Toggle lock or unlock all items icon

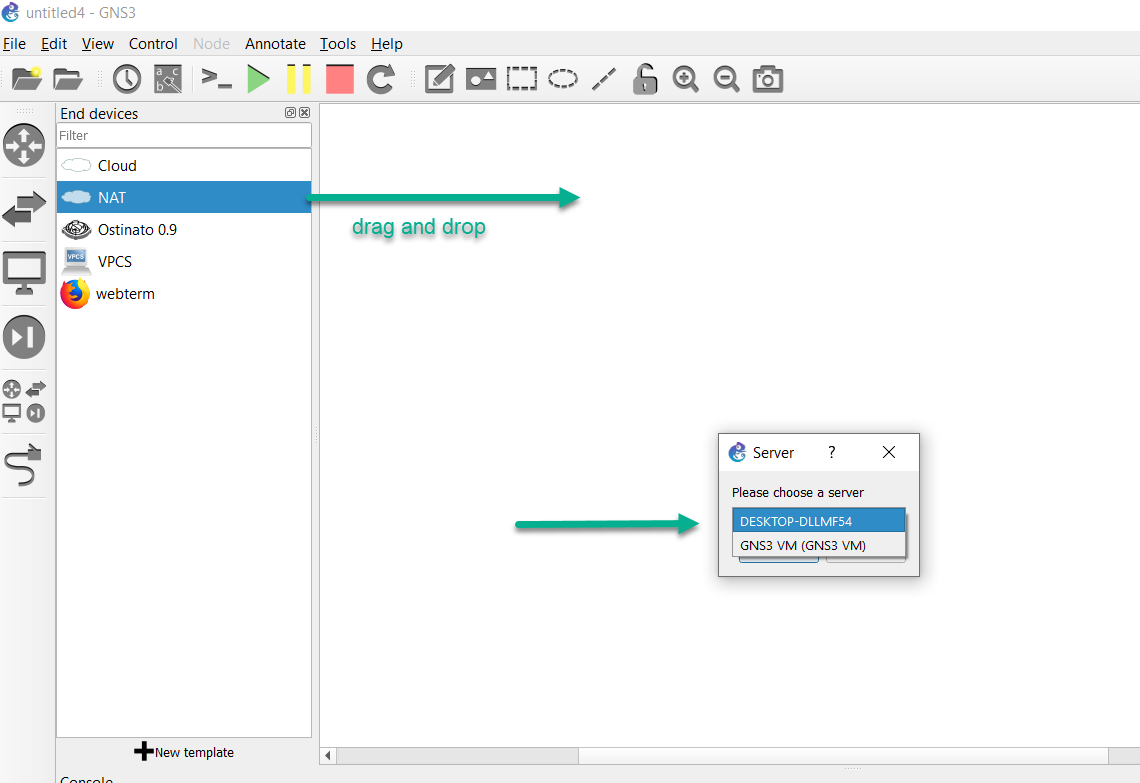click(644, 79)
